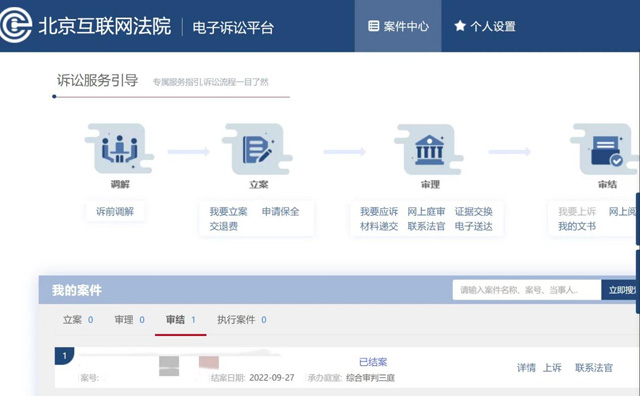Switch to the 审理 cases tab
The width and height of the screenshot is (640, 396).
pyautogui.click(x=129, y=320)
